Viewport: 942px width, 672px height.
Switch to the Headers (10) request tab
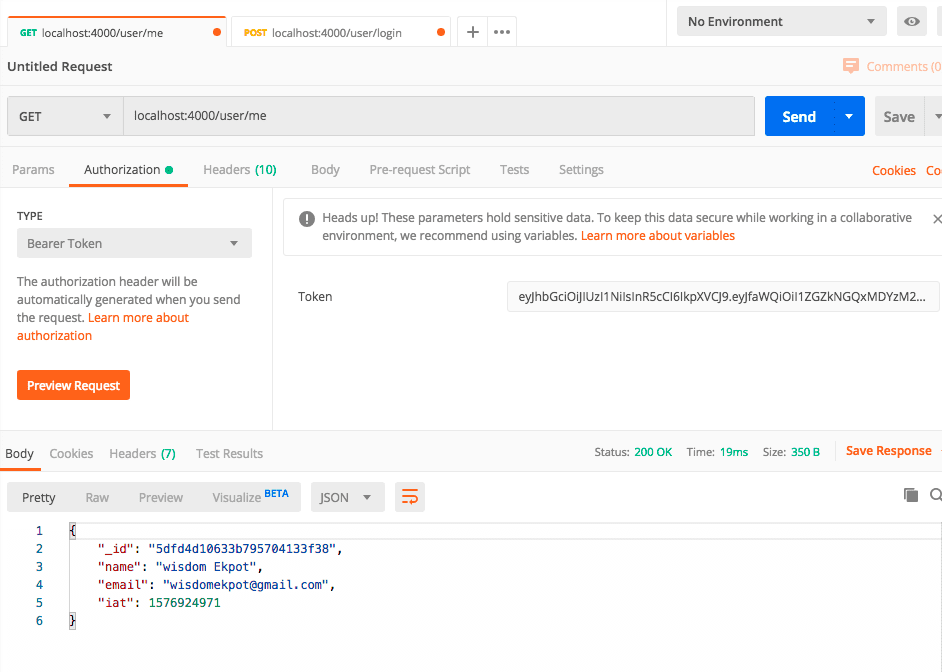point(239,170)
